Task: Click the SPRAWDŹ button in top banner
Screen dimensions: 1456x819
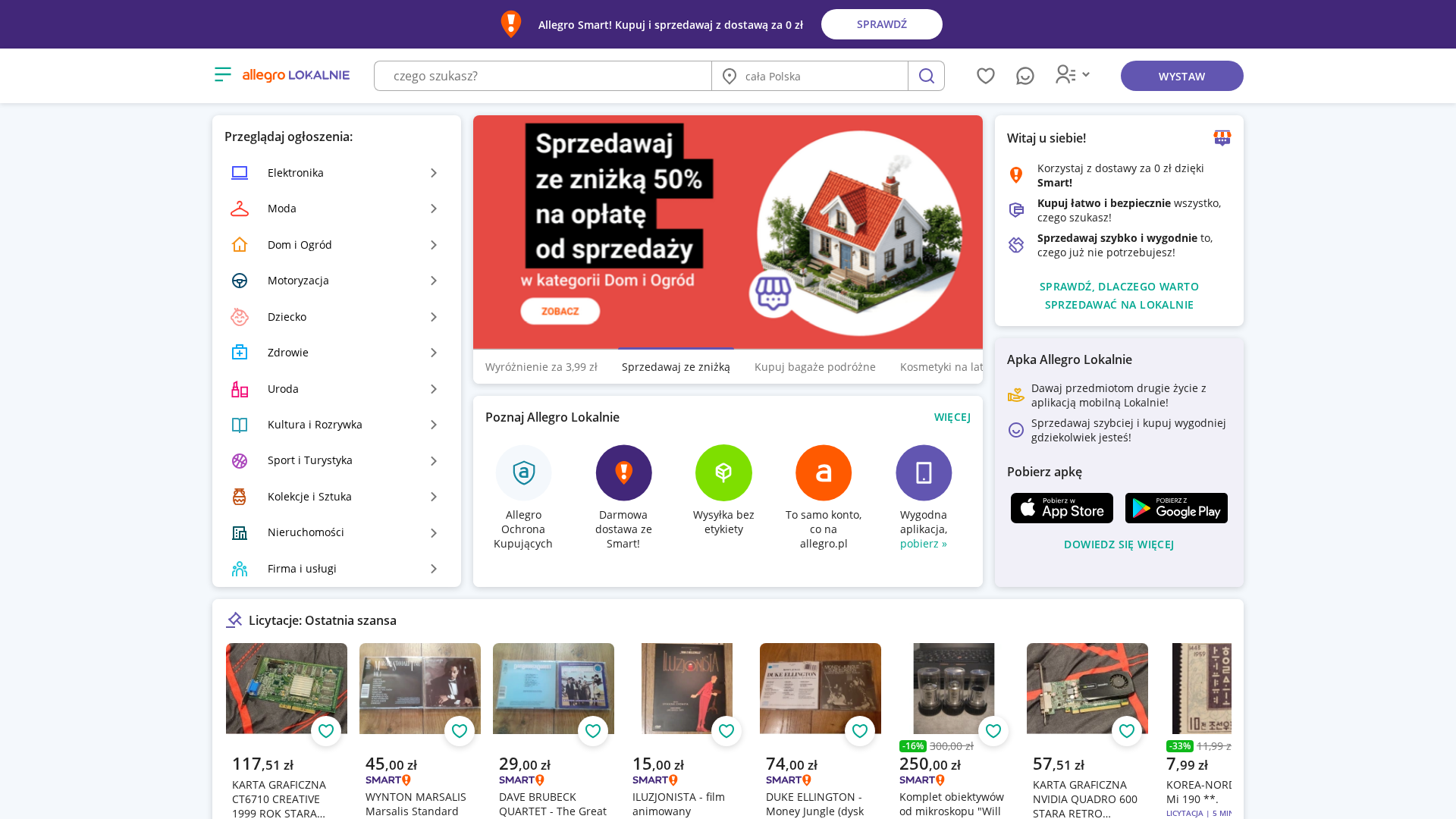Action: click(882, 24)
